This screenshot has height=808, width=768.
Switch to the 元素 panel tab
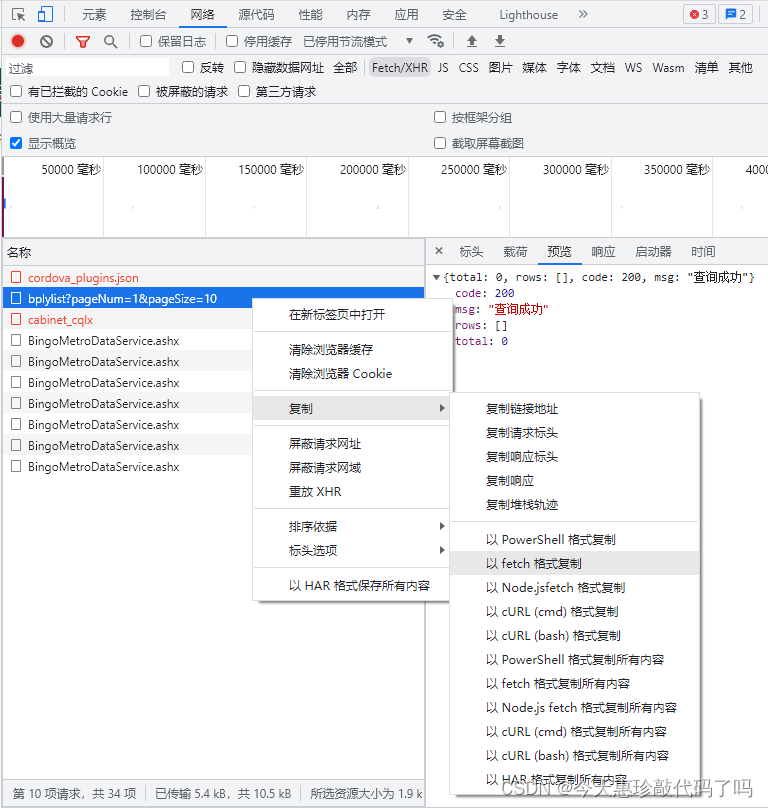tap(94, 15)
